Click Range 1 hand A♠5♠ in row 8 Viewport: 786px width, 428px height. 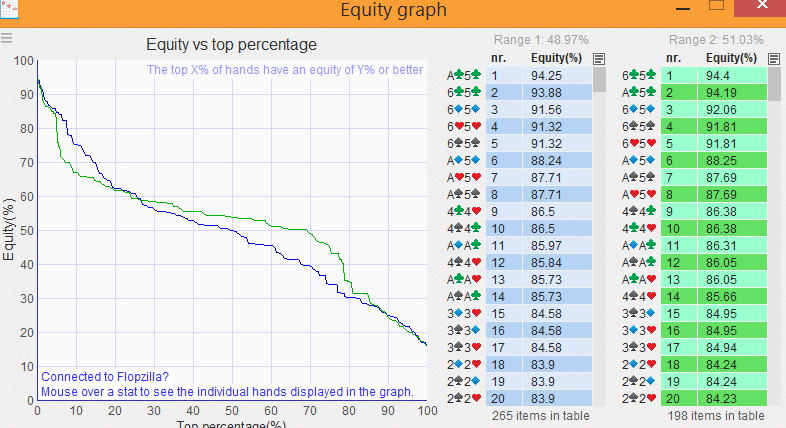[x=464, y=195]
